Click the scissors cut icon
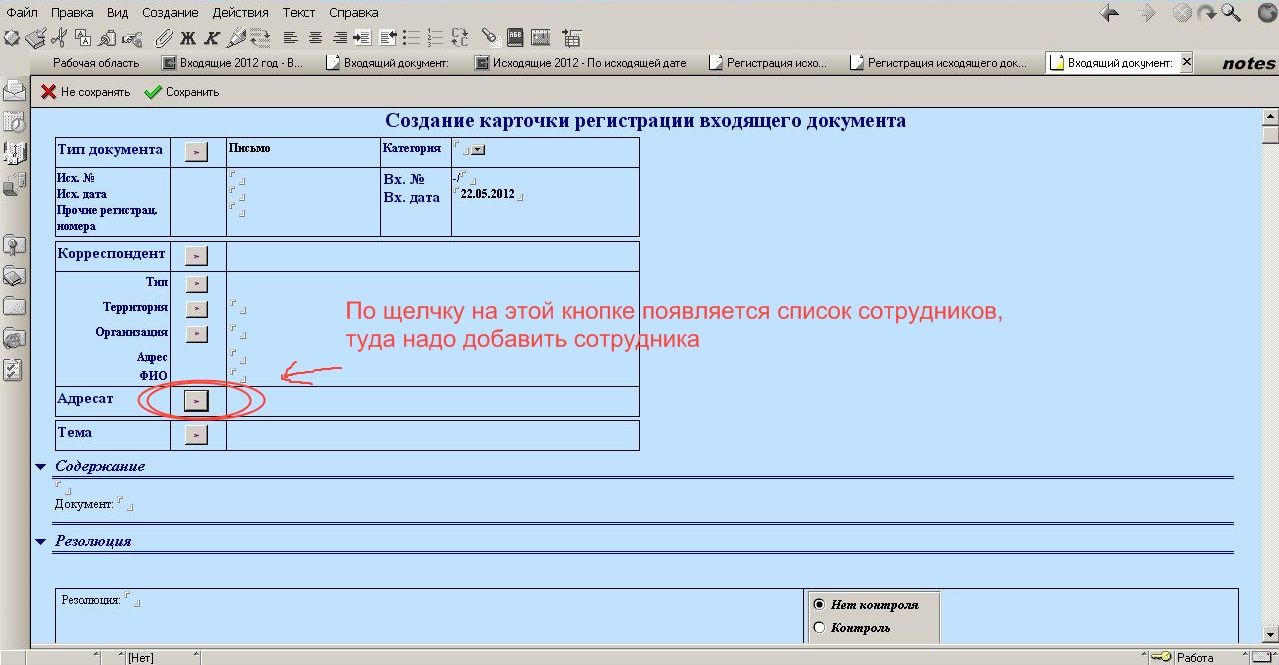This screenshot has width=1279, height=665. coord(59,38)
